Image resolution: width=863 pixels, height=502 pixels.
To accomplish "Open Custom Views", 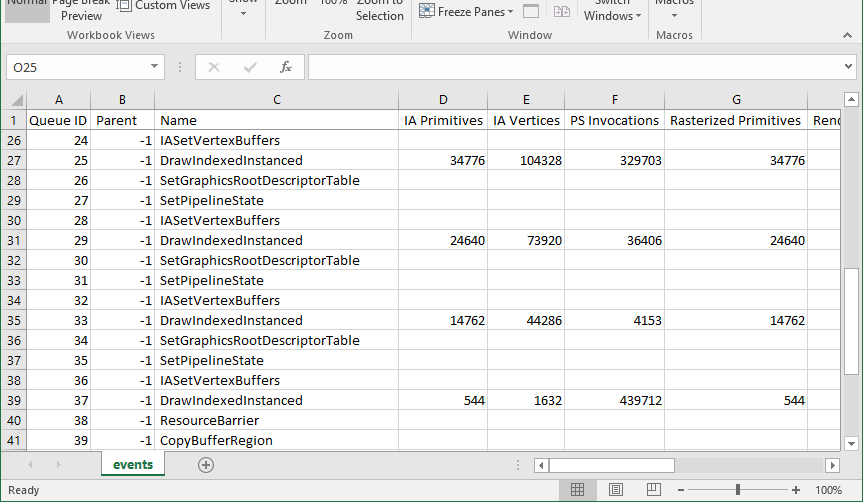I will (164, 6).
